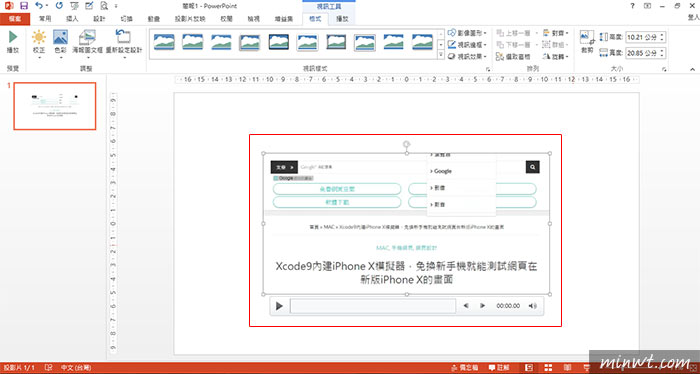The image size is (700, 374).
Task: Expand the video styles gallery More arrow
Action: [441, 55]
